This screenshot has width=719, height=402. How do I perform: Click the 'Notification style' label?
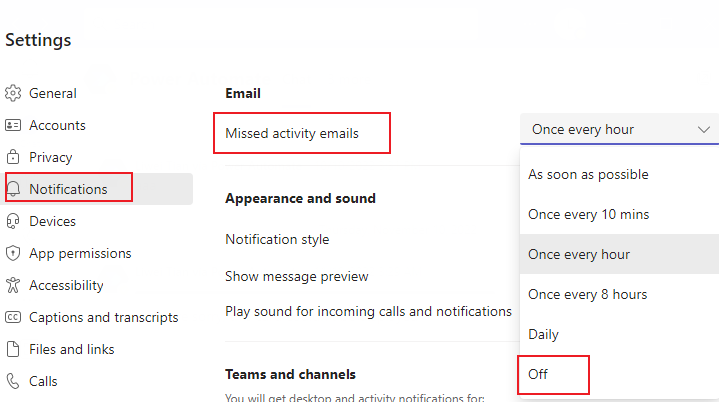click(x=277, y=239)
